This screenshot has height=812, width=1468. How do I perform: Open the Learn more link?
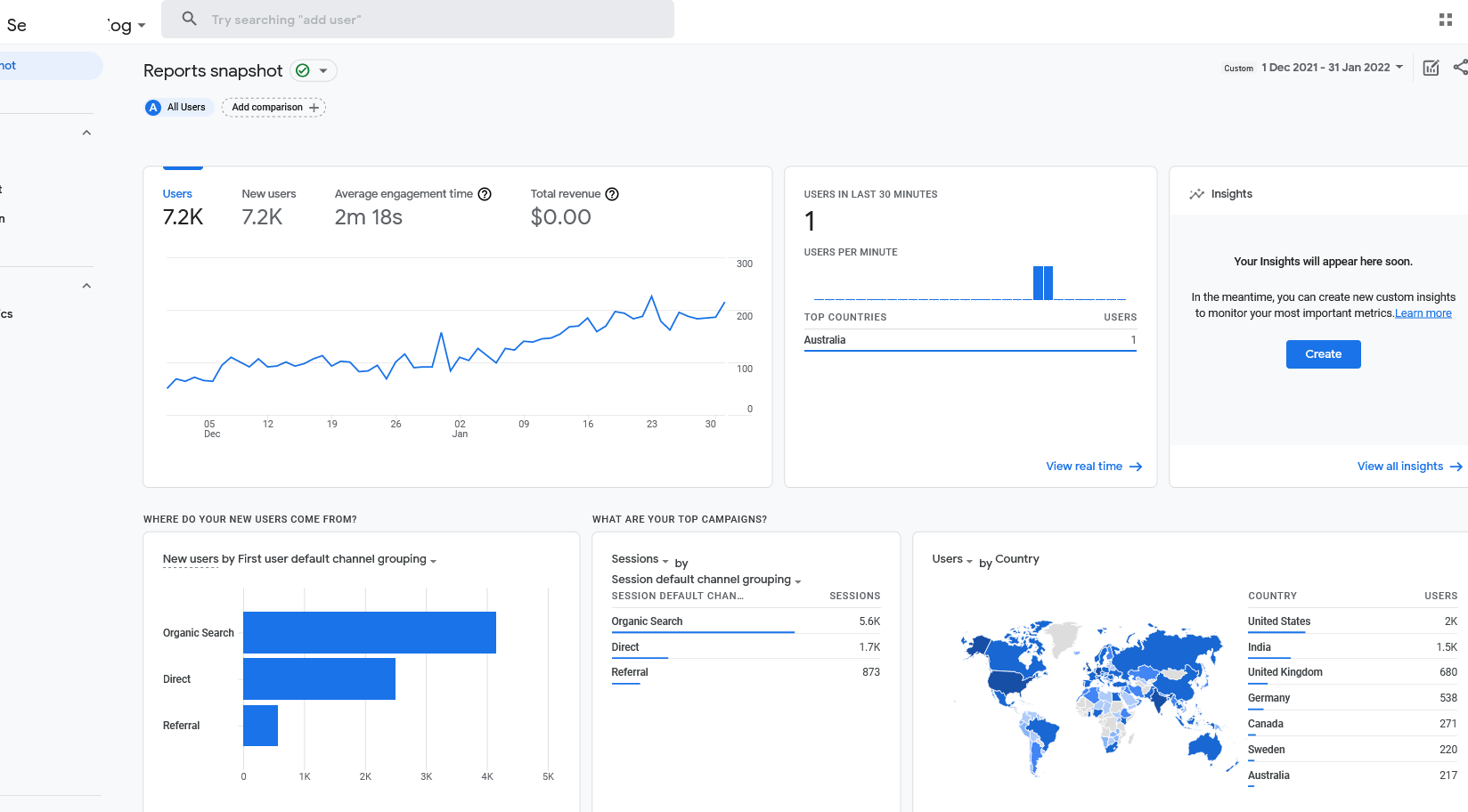point(1423,313)
